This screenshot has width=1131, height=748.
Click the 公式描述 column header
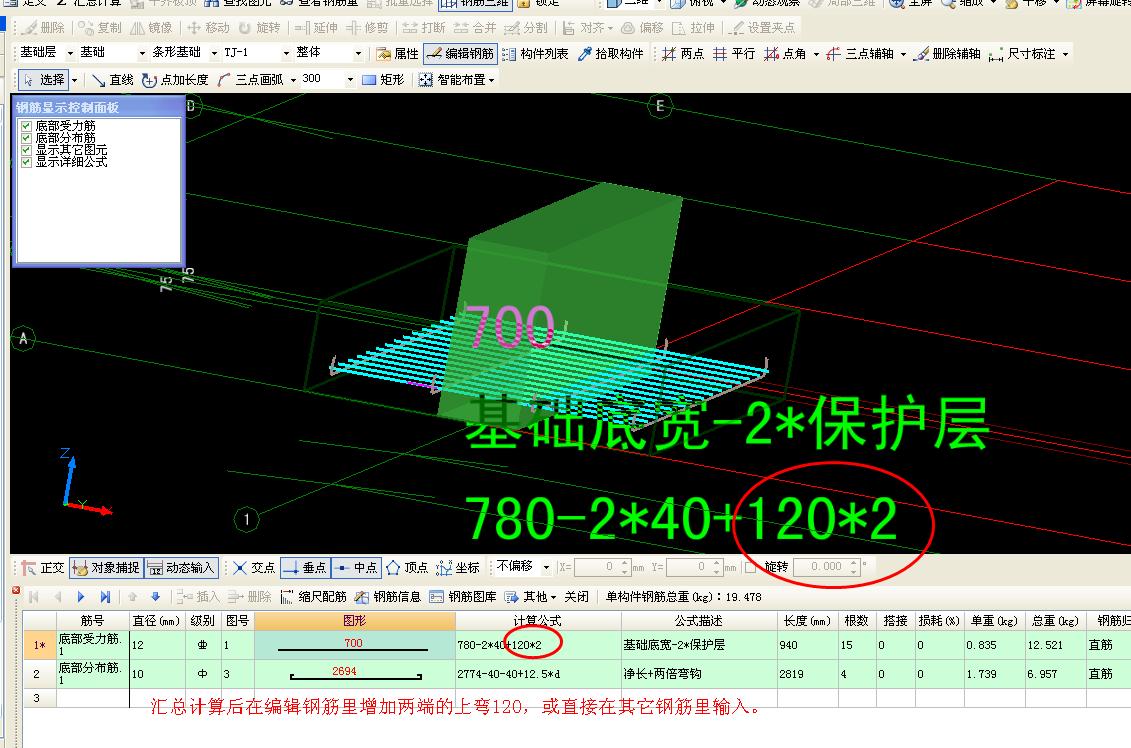click(x=699, y=620)
